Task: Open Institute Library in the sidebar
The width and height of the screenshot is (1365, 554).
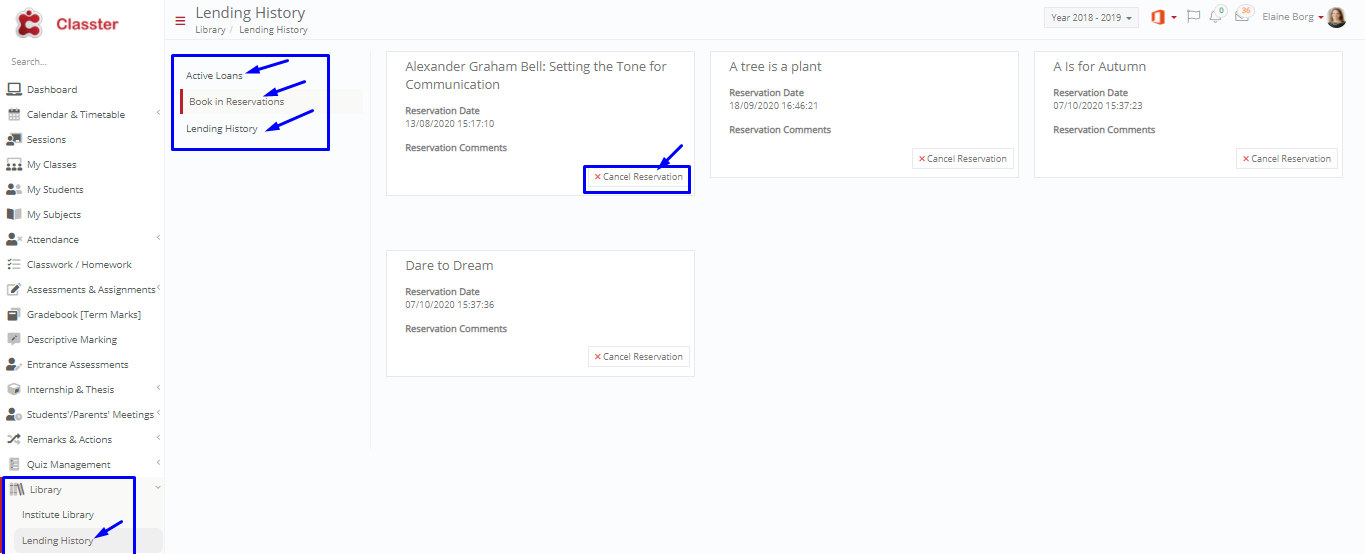Action: [x=58, y=515]
